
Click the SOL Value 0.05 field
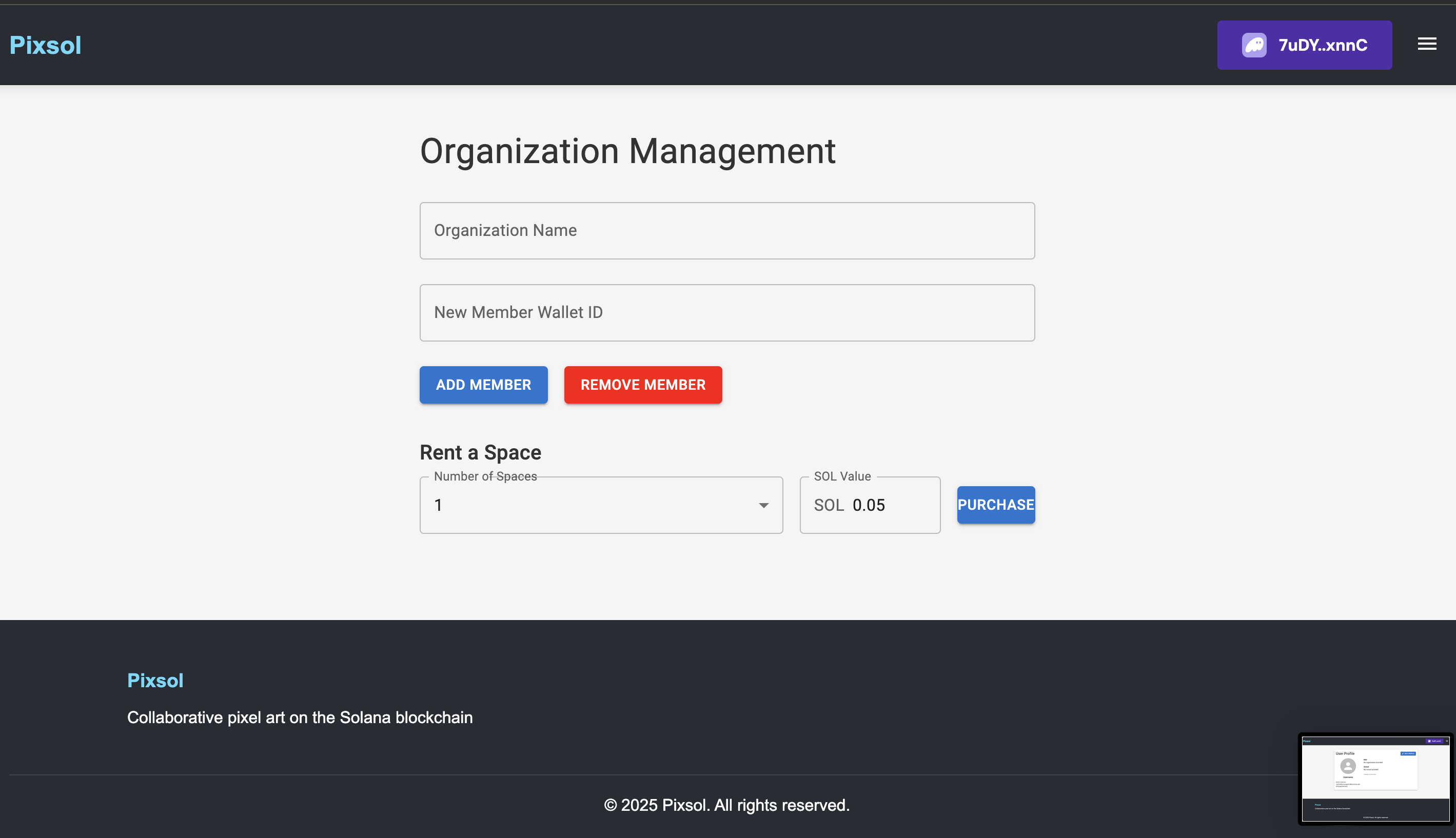(x=887, y=505)
